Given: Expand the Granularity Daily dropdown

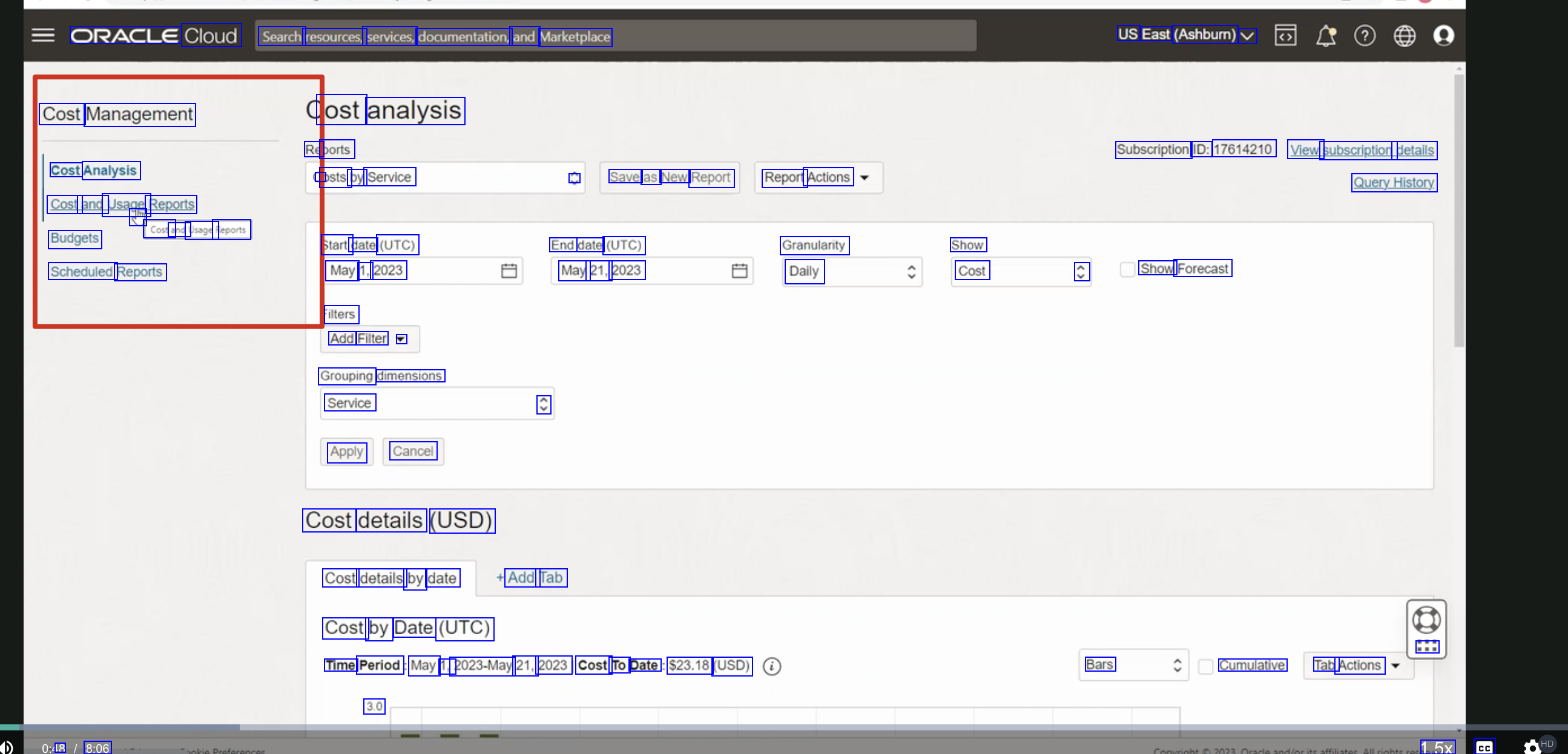Looking at the screenshot, I should [x=851, y=272].
